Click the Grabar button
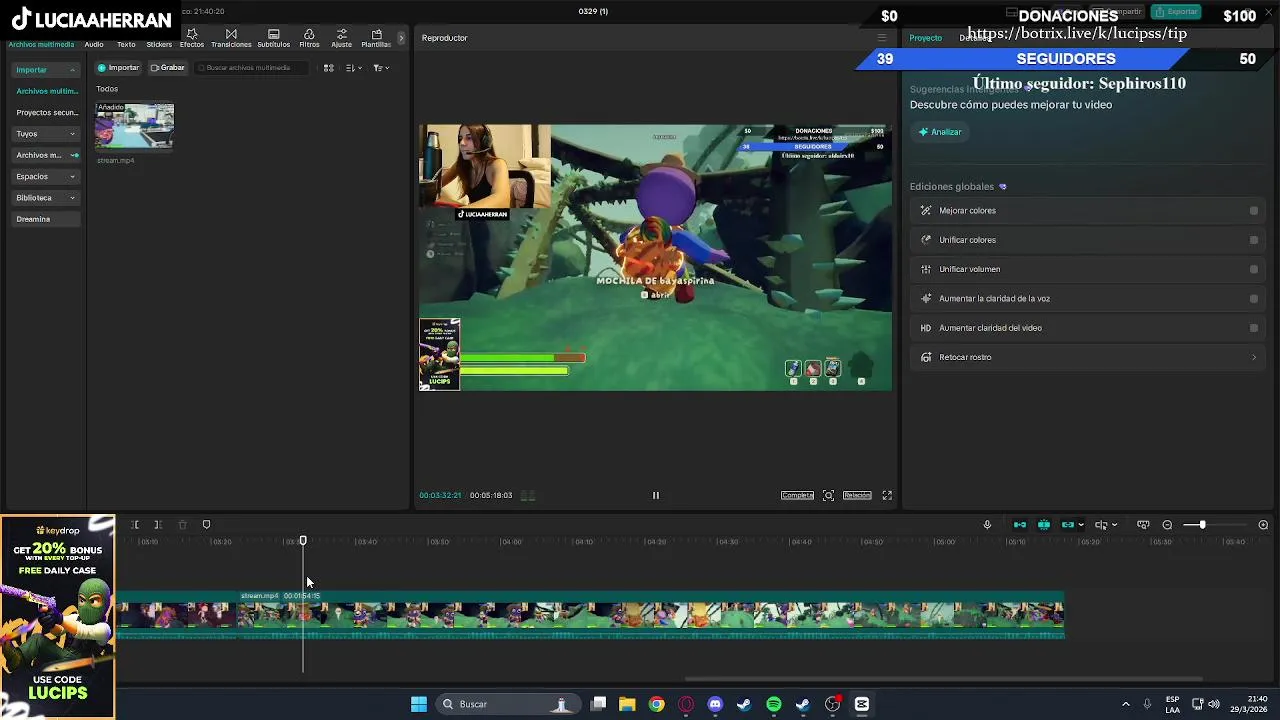Viewport: 1280px width, 720px height. [167, 68]
